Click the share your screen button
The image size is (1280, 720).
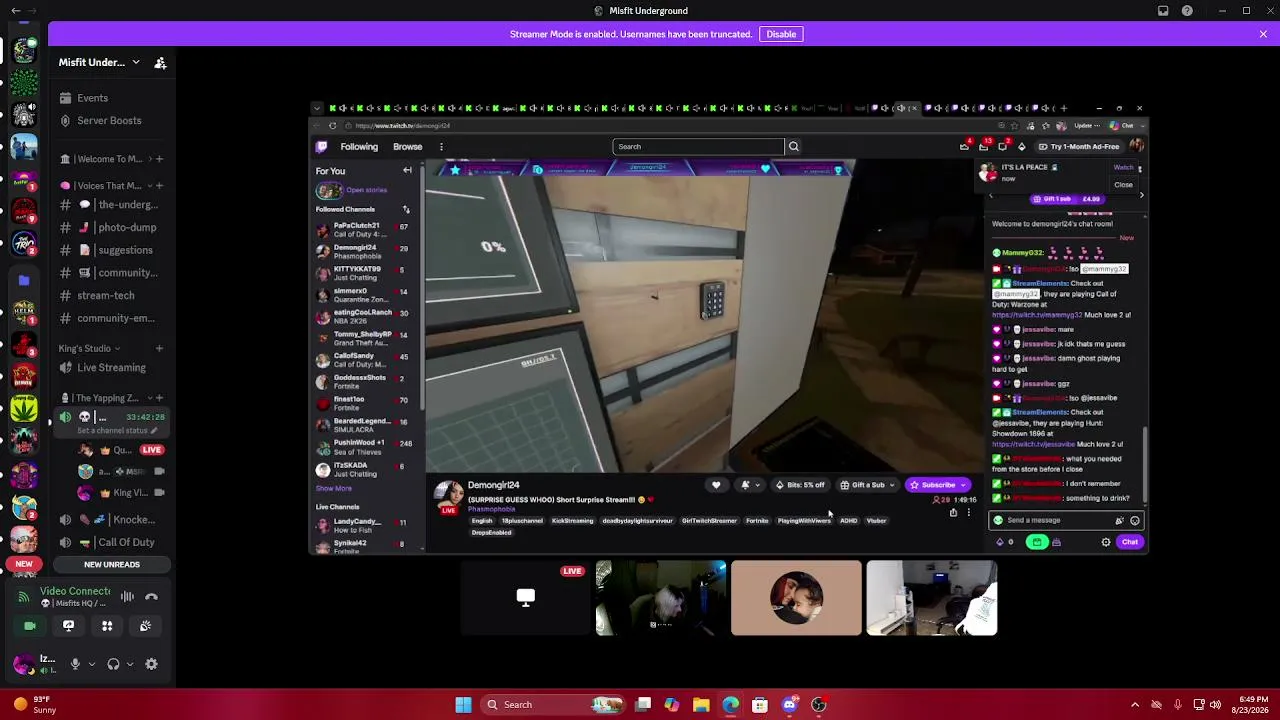(x=68, y=626)
